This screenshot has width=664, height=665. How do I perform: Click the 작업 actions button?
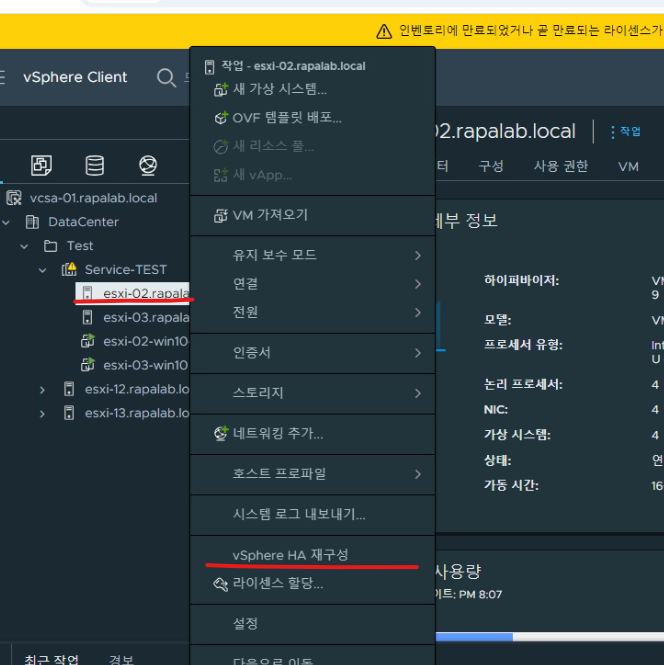625,132
